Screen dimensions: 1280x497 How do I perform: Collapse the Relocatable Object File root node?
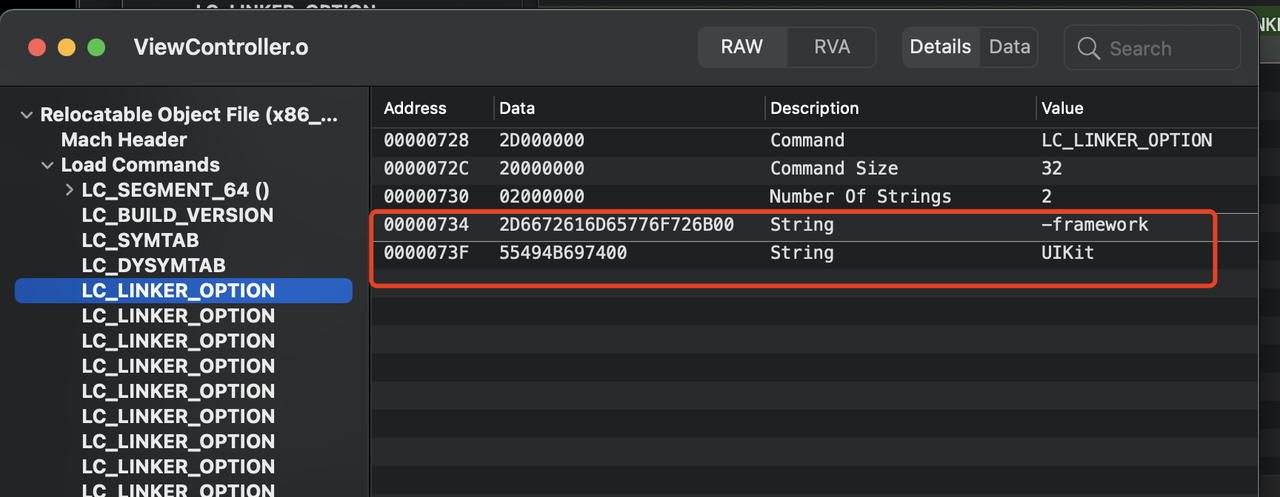pos(26,115)
